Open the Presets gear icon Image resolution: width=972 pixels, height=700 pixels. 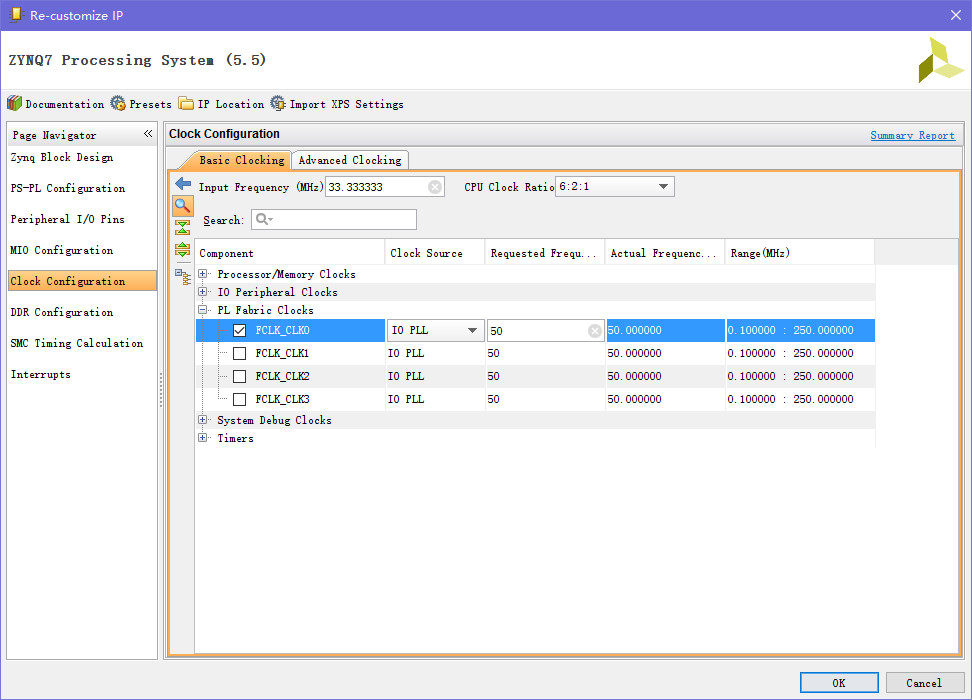[x=118, y=103]
